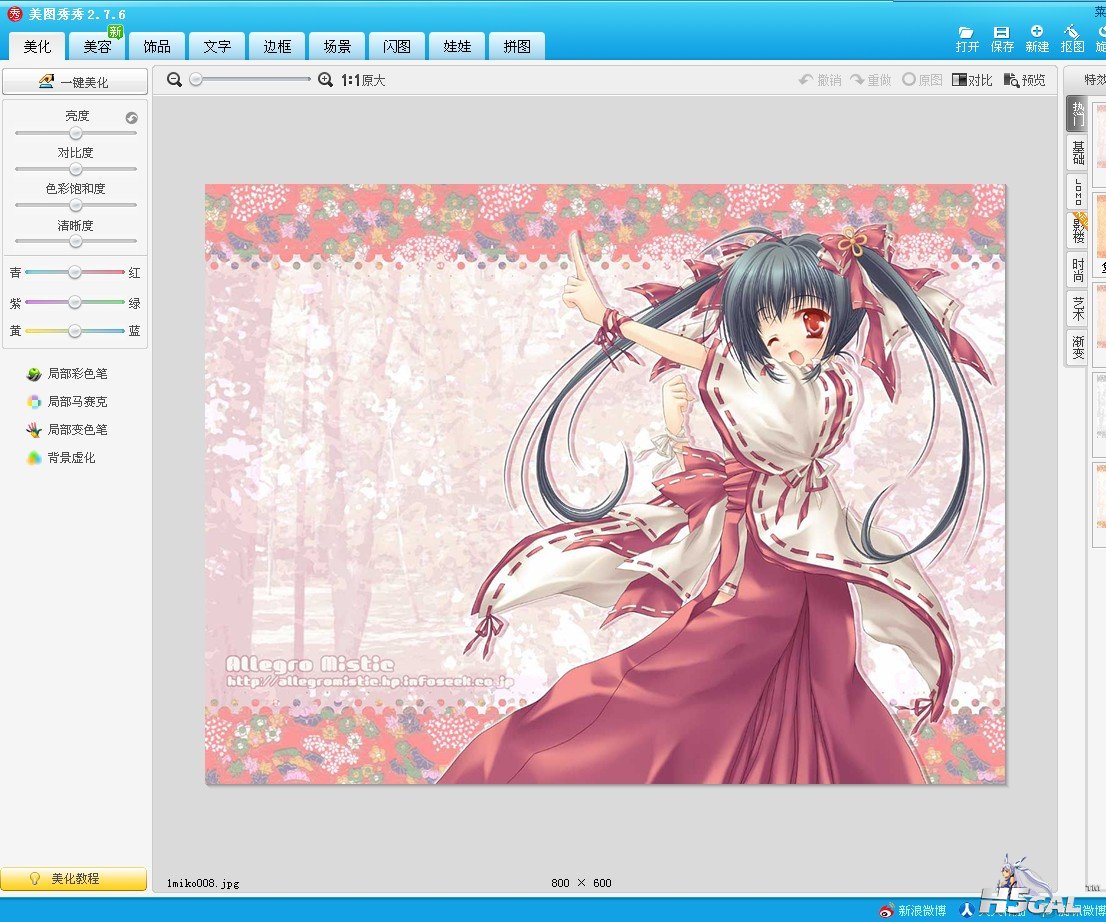This screenshot has height=922, width=1106.
Task: Click 预览 preview
Action: click(1025, 80)
